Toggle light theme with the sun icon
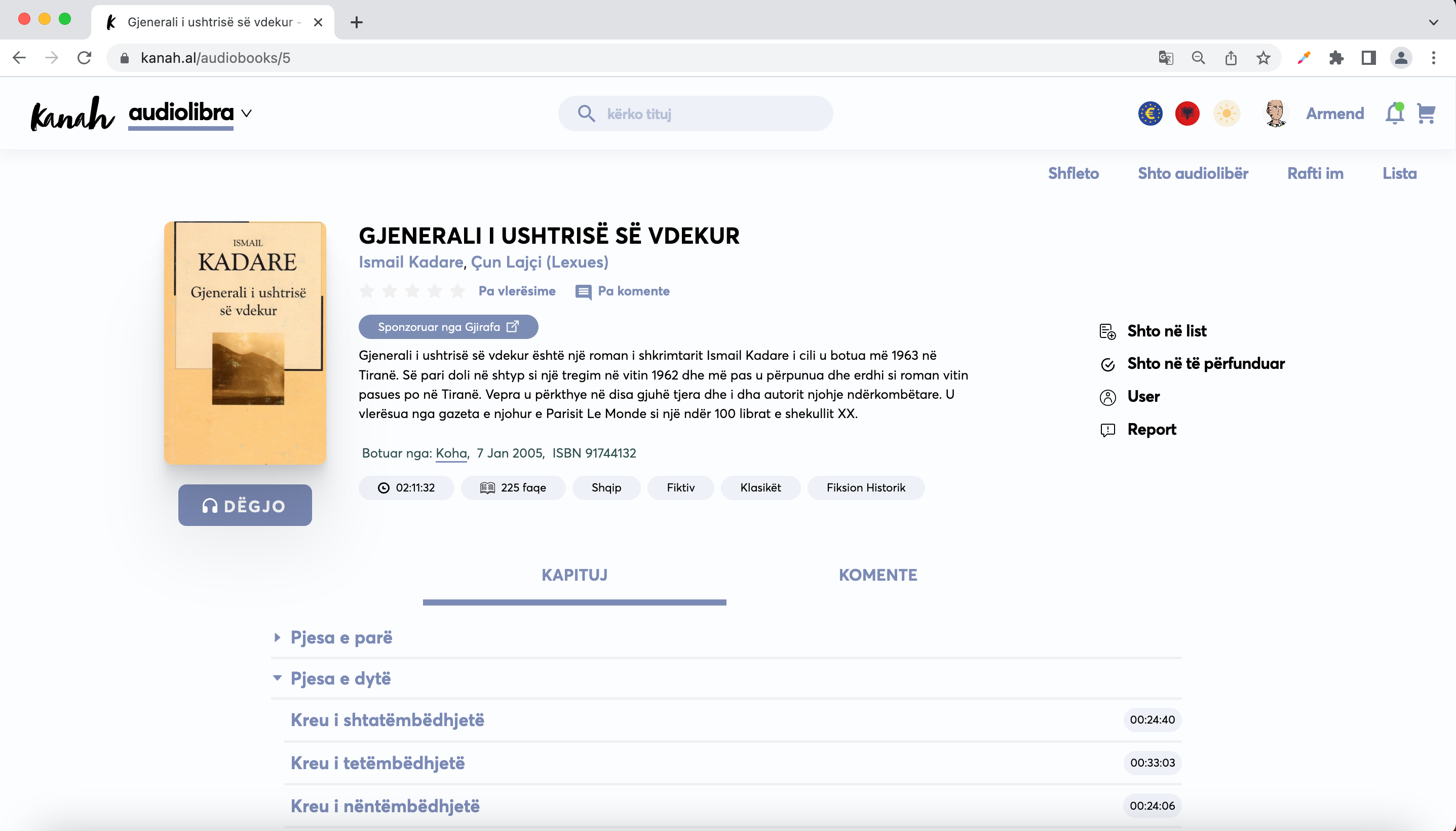1456x831 pixels. [x=1227, y=114]
